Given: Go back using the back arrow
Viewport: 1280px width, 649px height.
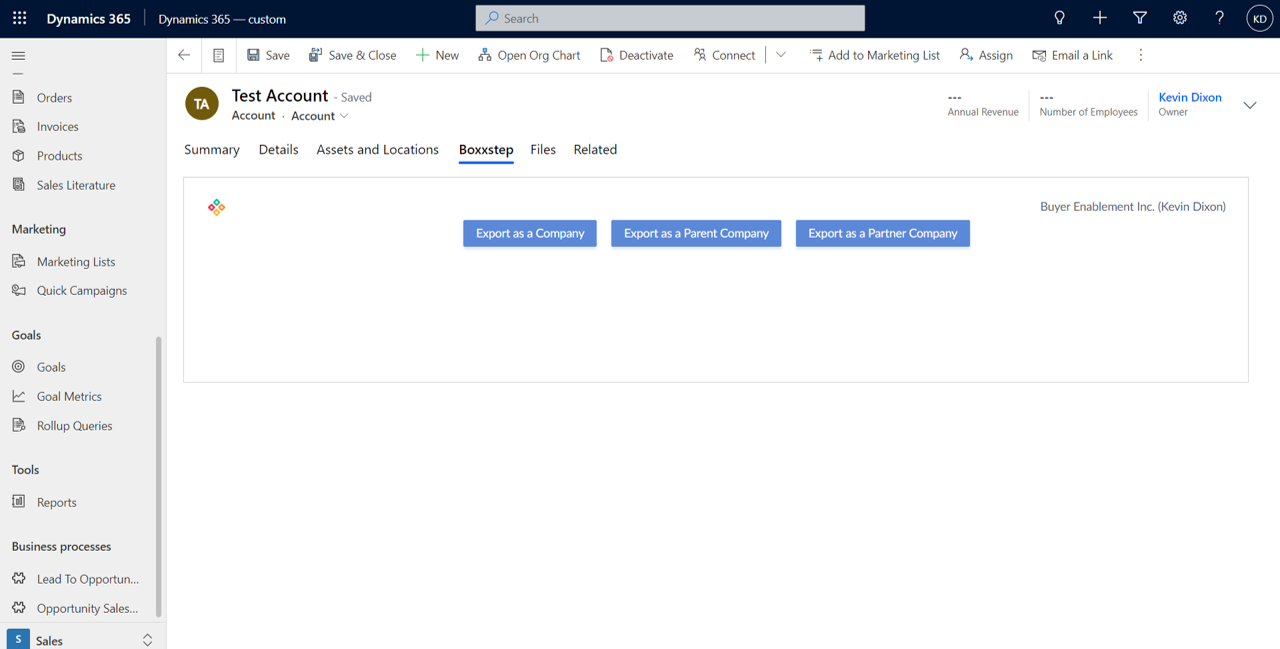Looking at the screenshot, I should (184, 55).
